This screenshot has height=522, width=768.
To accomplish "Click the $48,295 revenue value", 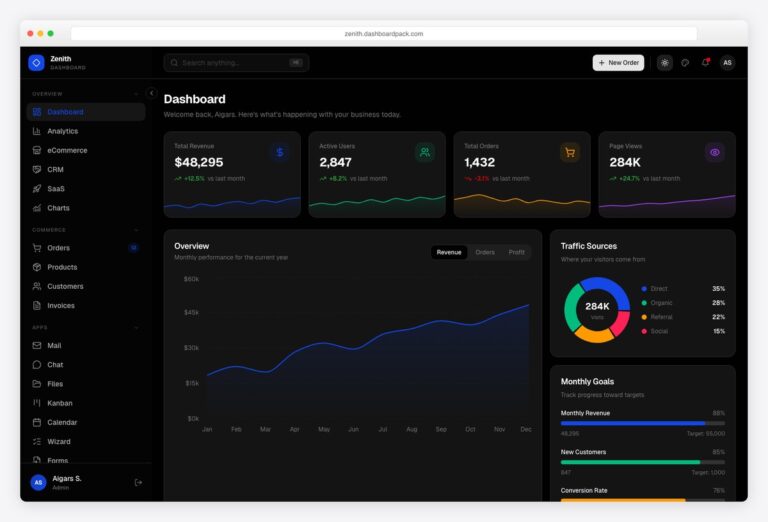I will (x=199, y=162).
